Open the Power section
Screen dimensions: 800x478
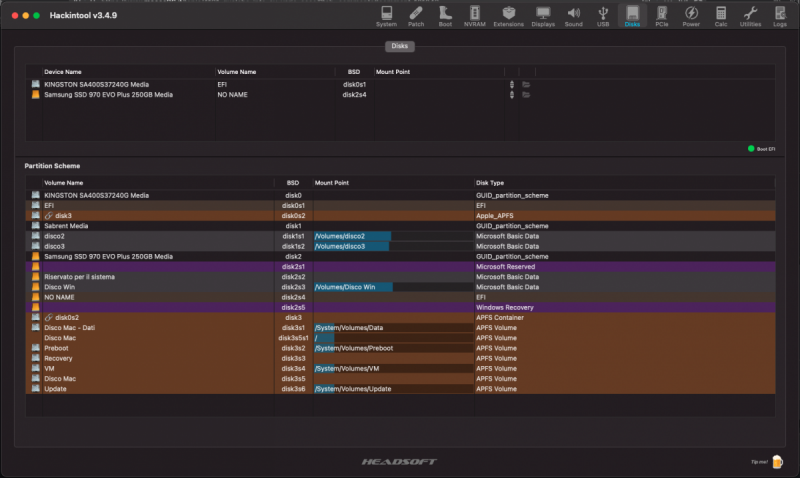click(x=691, y=15)
